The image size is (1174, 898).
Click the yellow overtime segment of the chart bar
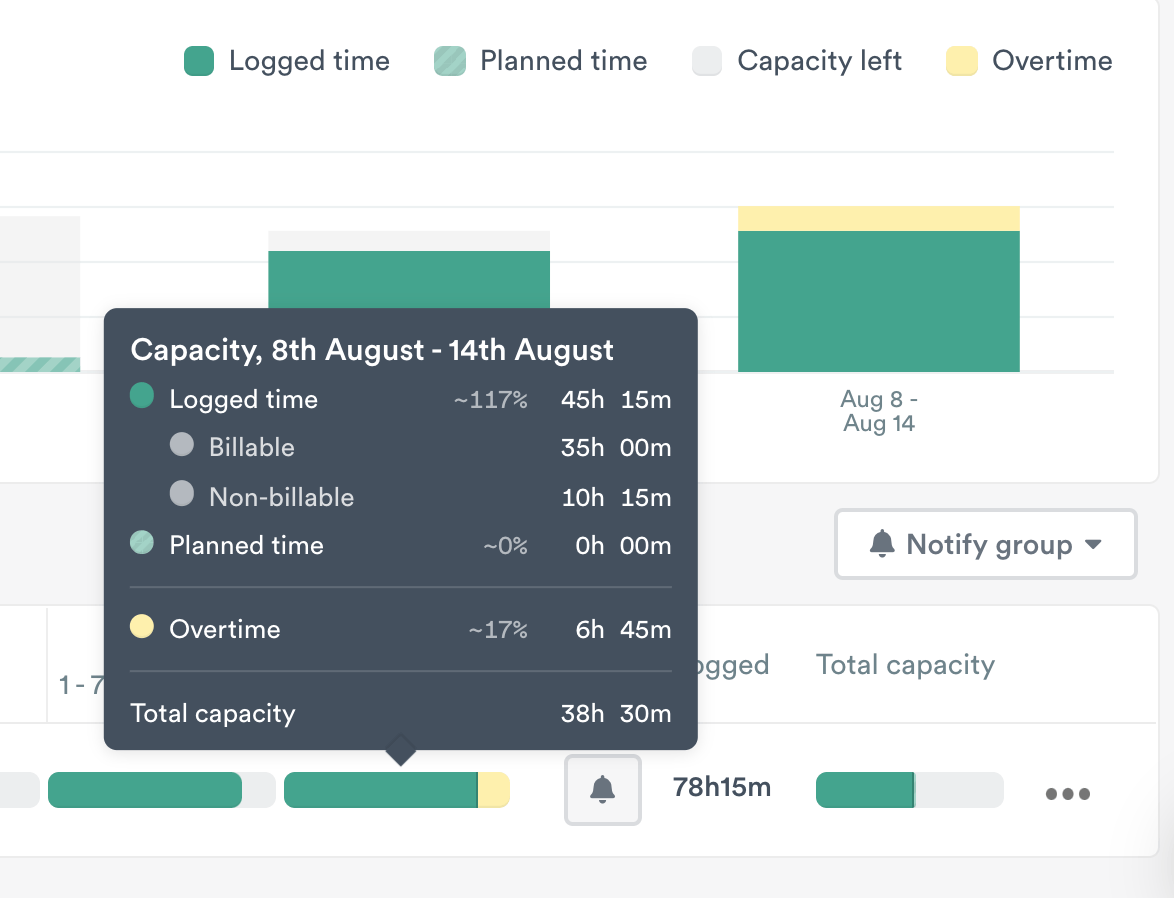coord(878,218)
